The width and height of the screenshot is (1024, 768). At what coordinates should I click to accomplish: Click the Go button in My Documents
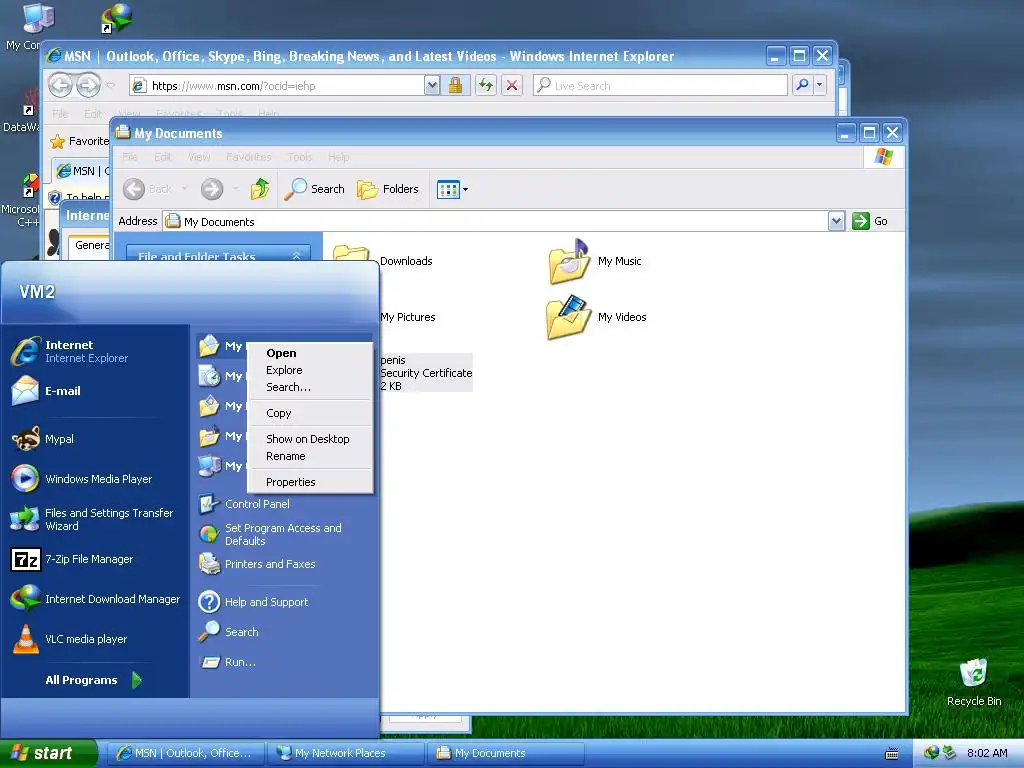[870, 221]
